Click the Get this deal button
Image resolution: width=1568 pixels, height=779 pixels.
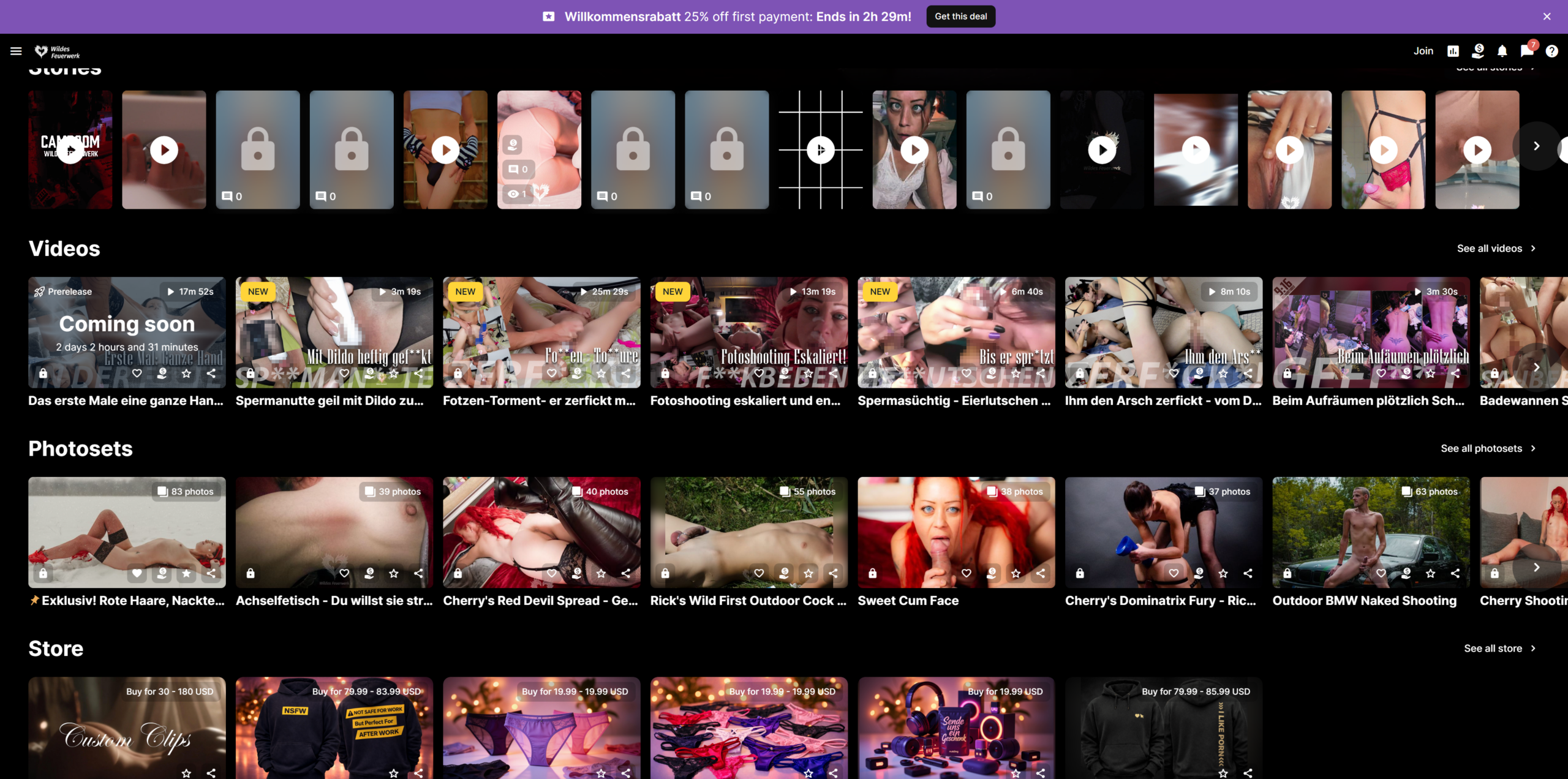[x=960, y=17]
